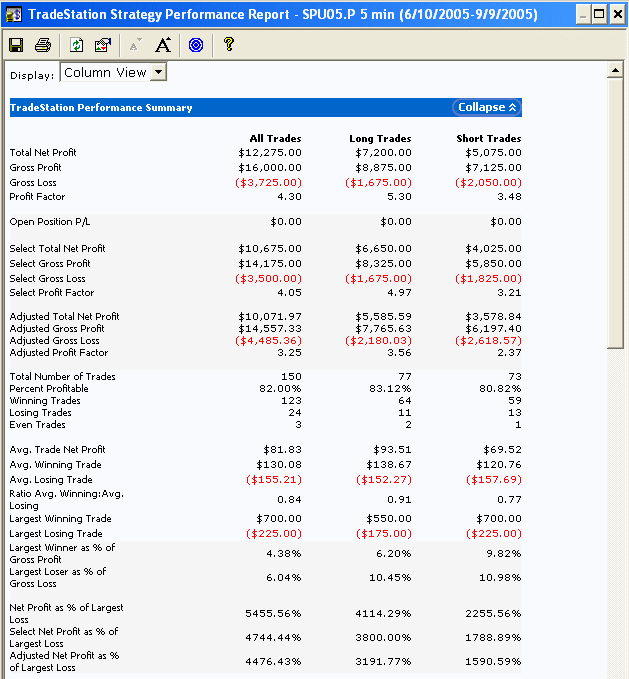Print the report using printer icon

[43, 45]
